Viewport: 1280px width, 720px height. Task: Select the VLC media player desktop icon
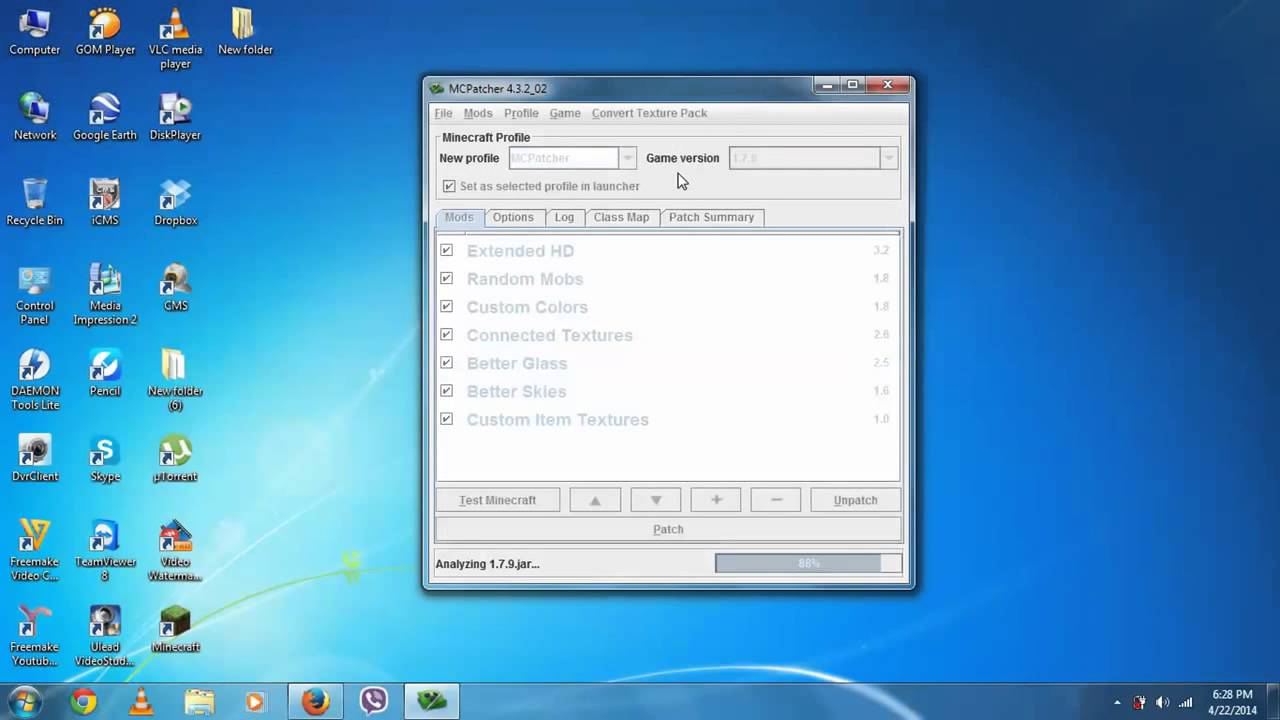coord(175,38)
